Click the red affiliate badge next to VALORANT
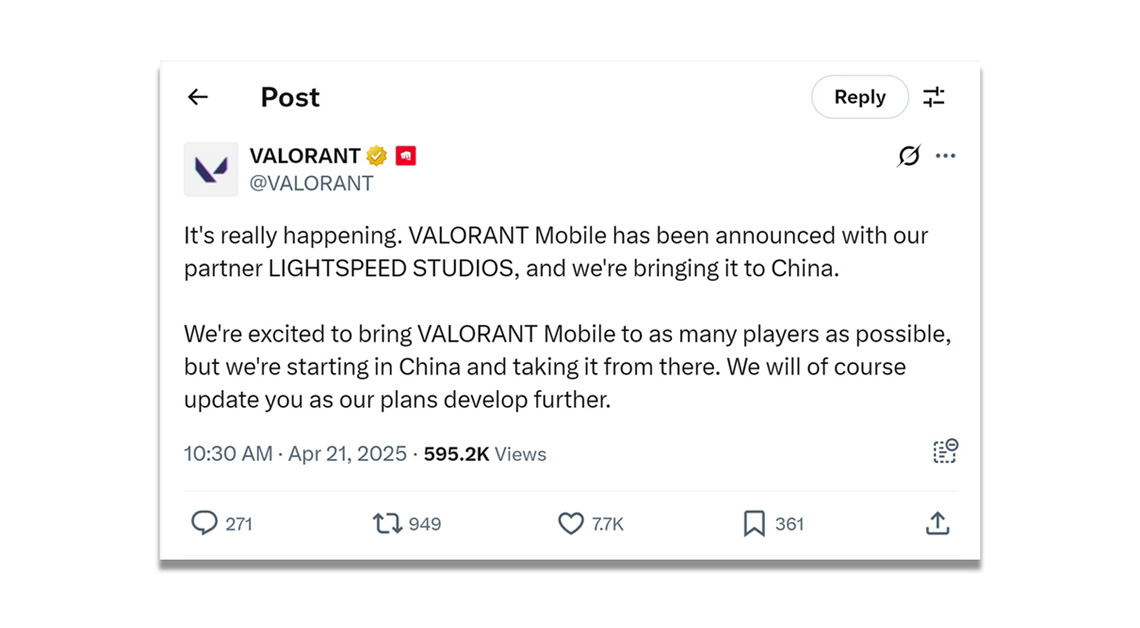 [x=405, y=155]
